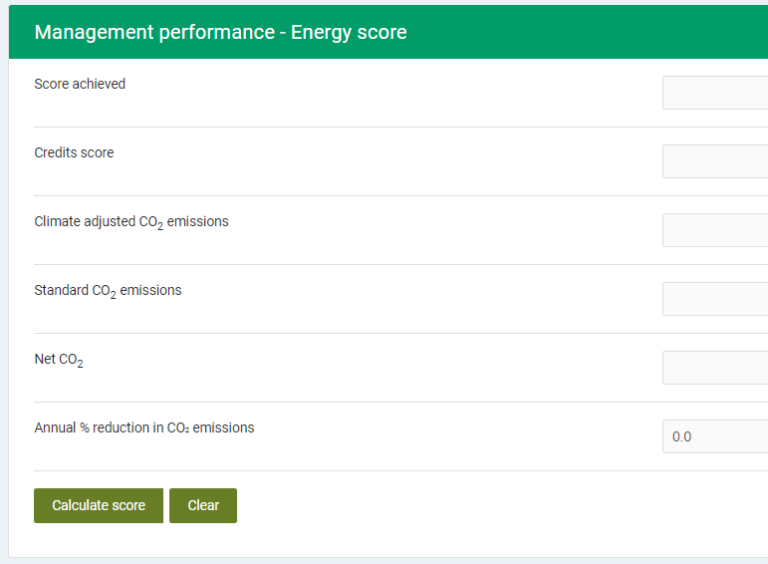Click the Management performance - Energy score title
This screenshot has width=768, height=564.
(x=220, y=32)
